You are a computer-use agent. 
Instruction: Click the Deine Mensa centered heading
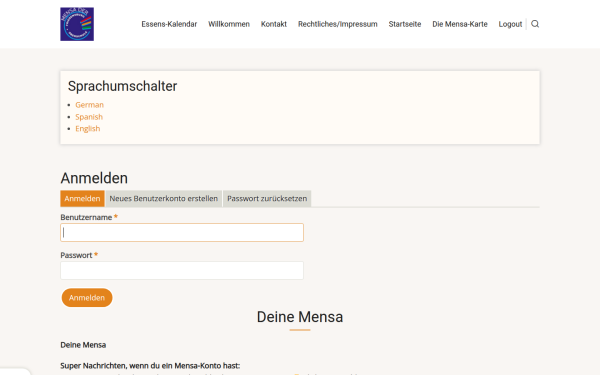(300, 317)
